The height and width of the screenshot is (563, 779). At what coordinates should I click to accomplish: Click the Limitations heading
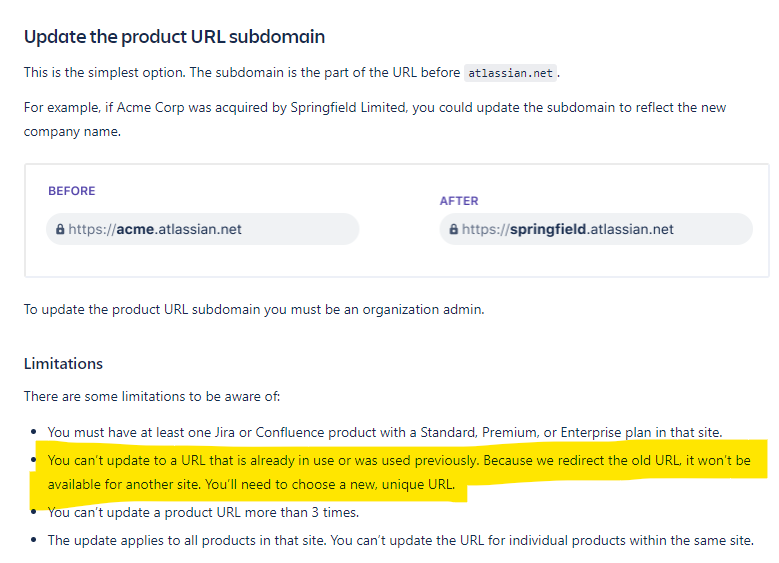tap(63, 363)
